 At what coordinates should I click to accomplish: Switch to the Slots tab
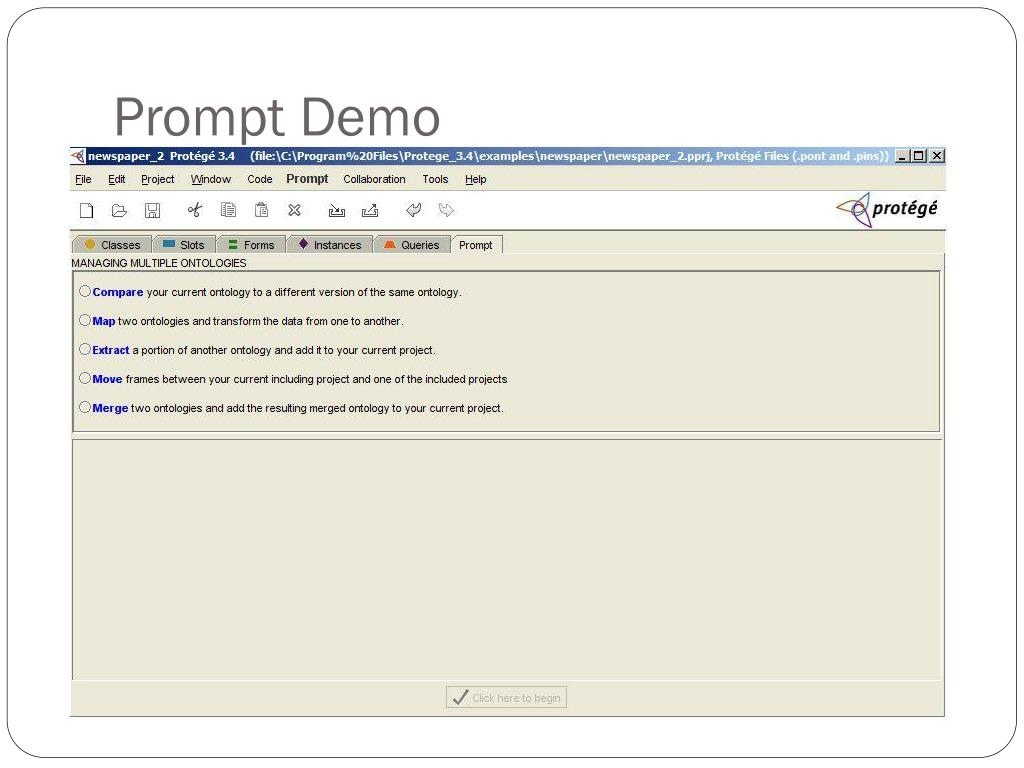point(184,244)
